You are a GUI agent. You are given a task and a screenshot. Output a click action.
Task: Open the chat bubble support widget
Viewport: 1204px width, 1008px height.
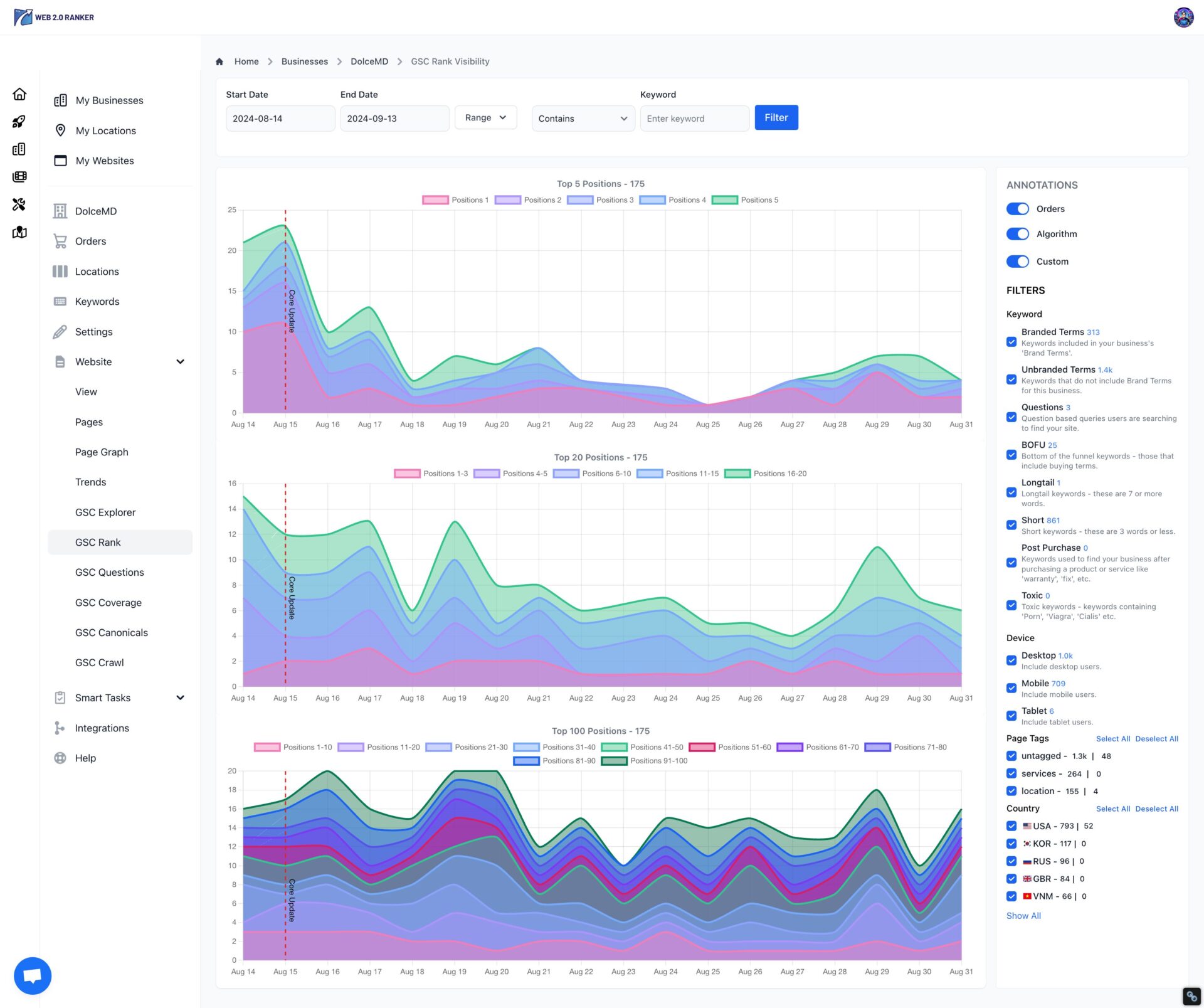point(33,975)
